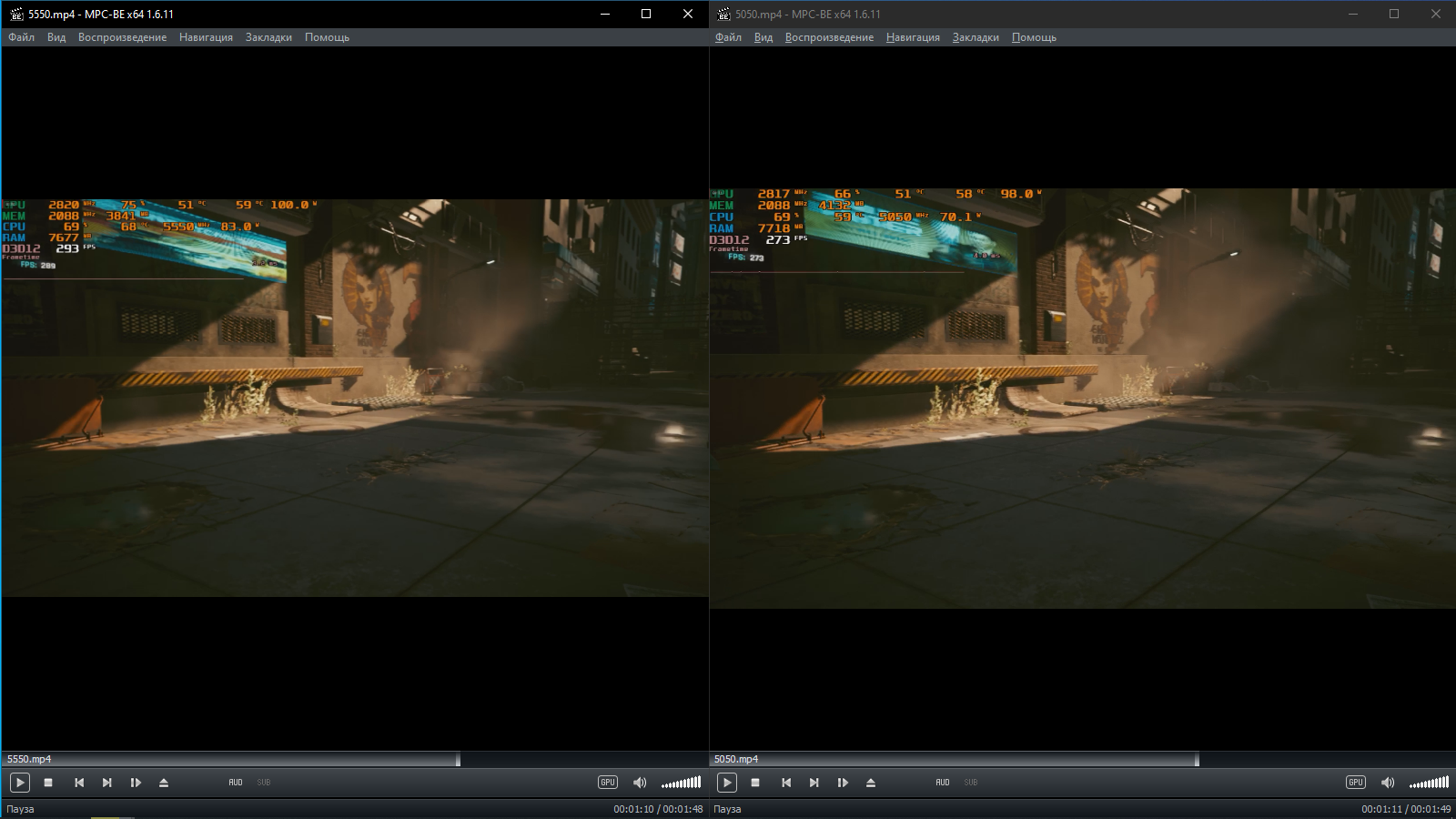Minimize the 5550.mp4 player window

604,14
